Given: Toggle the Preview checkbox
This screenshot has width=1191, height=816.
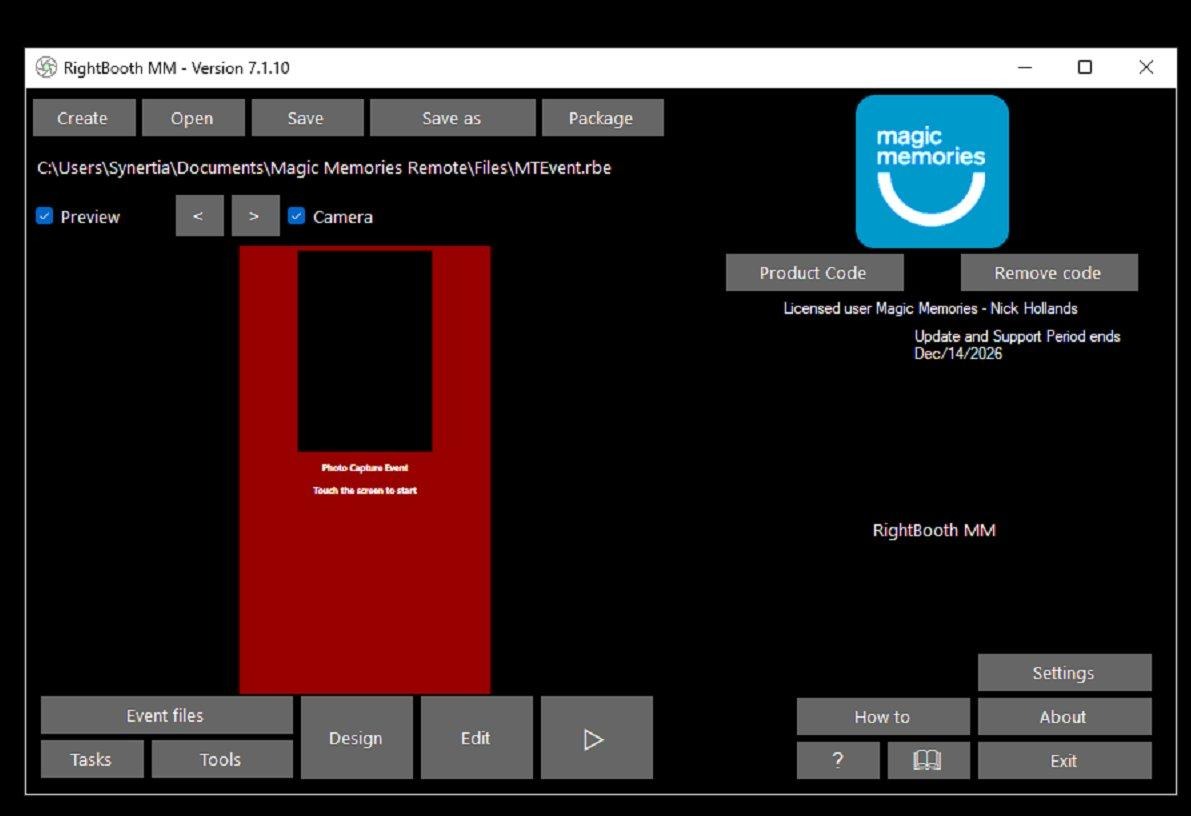Looking at the screenshot, I should click(x=44, y=216).
